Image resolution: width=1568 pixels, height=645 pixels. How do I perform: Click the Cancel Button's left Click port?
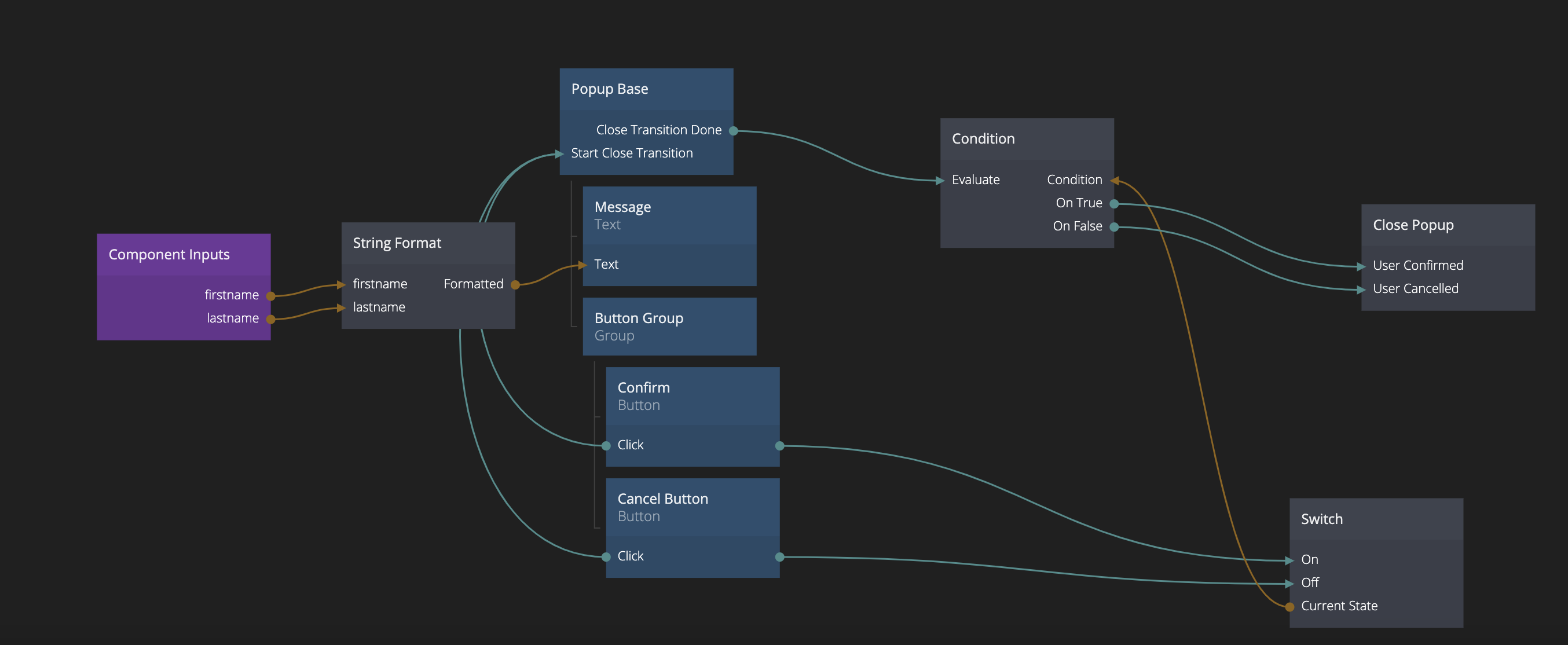click(606, 557)
